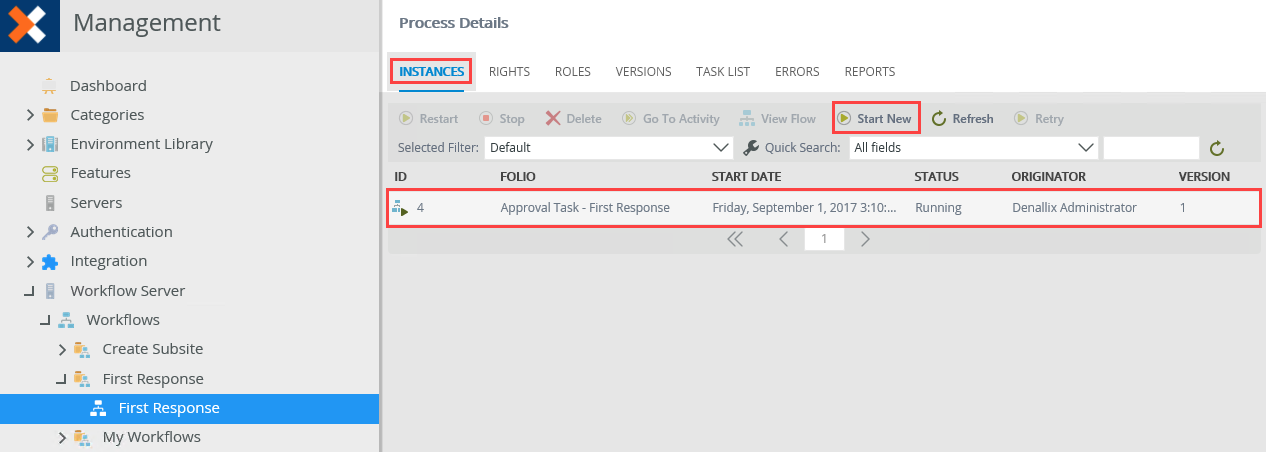The height and width of the screenshot is (452, 1266).
Task: Sort by the Originator column header
Action: click(1049, 177)
